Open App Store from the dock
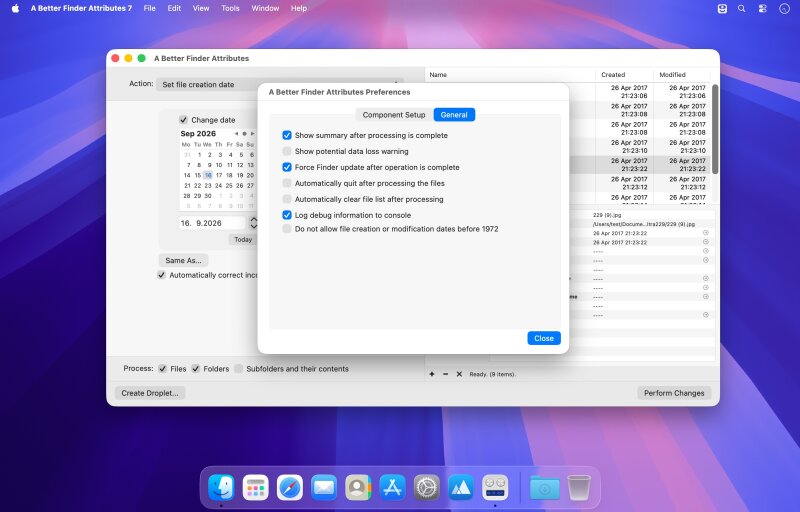Screen dimensions: 800x512 coord(392,488)
